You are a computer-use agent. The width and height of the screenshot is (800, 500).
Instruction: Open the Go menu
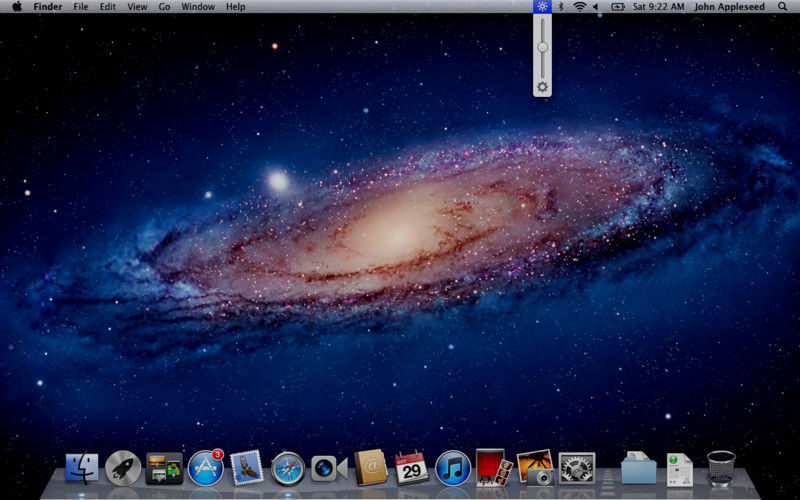[164, 6]
